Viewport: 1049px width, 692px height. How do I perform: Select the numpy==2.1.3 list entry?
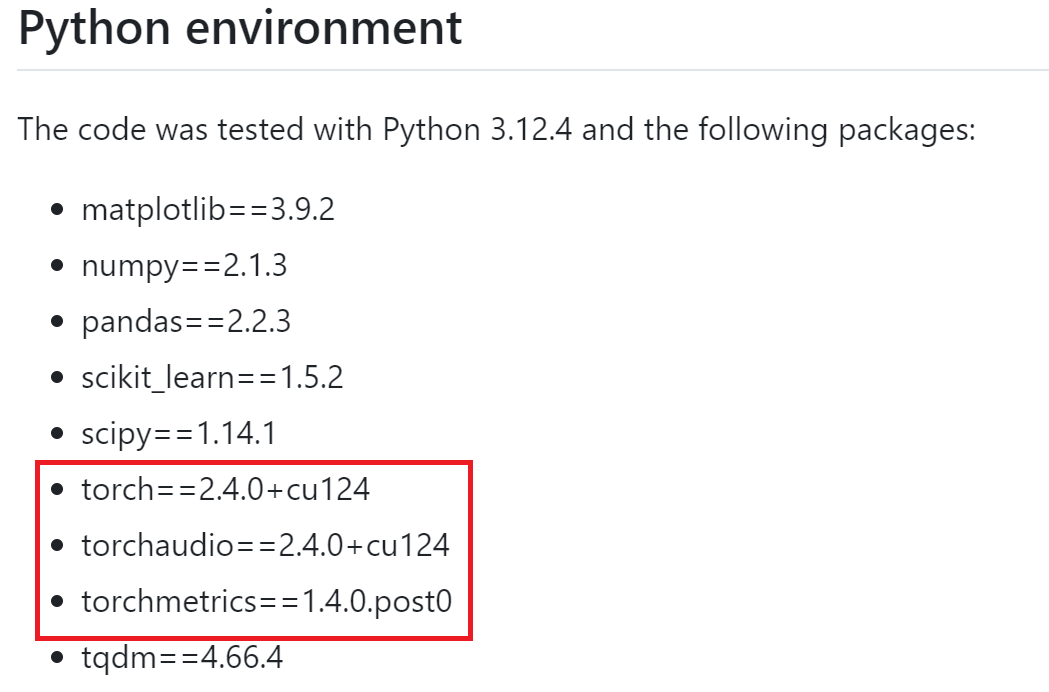pos(184,266)
